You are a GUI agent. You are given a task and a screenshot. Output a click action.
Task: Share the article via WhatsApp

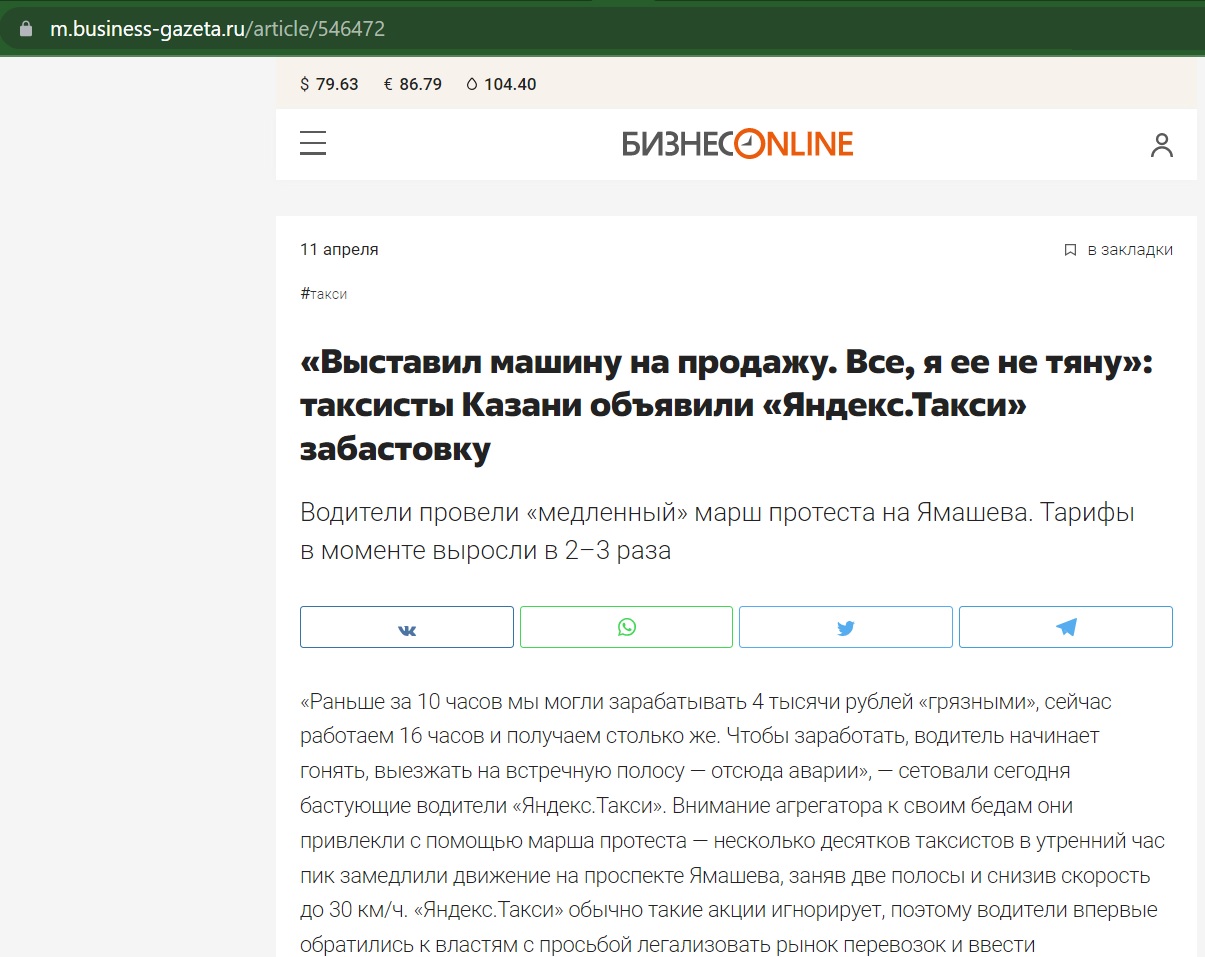coord(626,628)
